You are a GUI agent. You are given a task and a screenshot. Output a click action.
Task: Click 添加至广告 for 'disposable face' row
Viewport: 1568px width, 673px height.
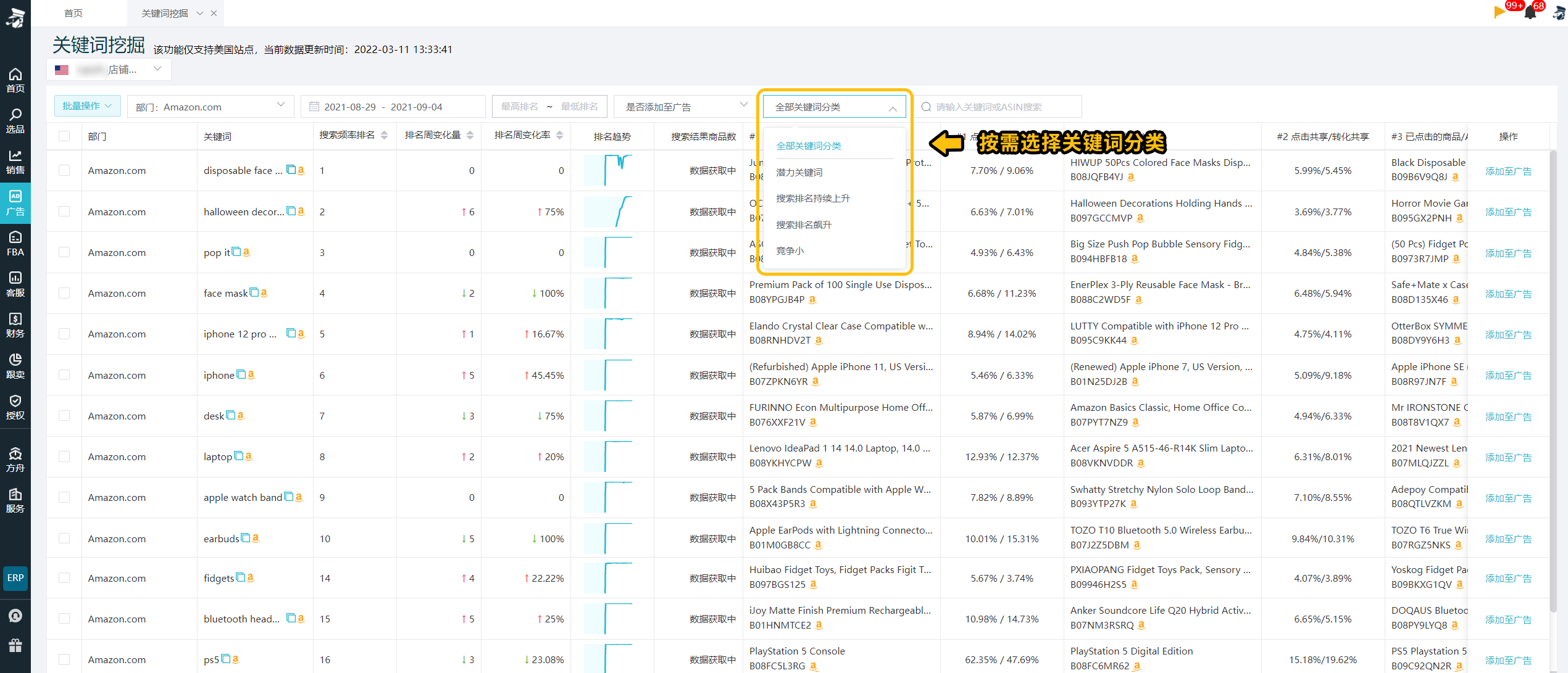[x=1508, y=171]
